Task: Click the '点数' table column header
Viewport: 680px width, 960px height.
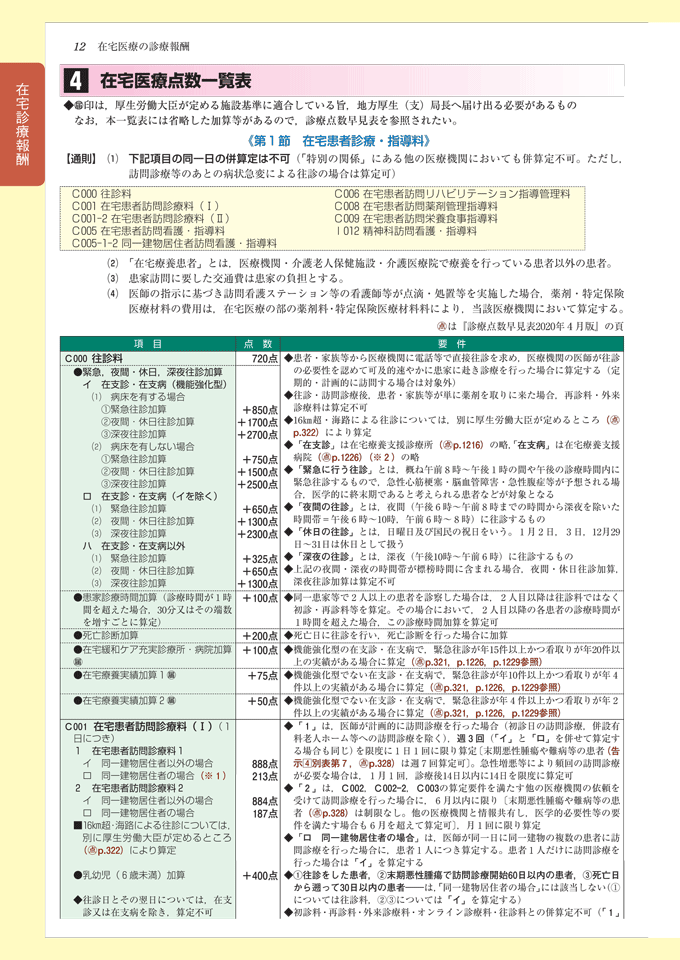Action: pyautogui.click(x=258, y=344)
